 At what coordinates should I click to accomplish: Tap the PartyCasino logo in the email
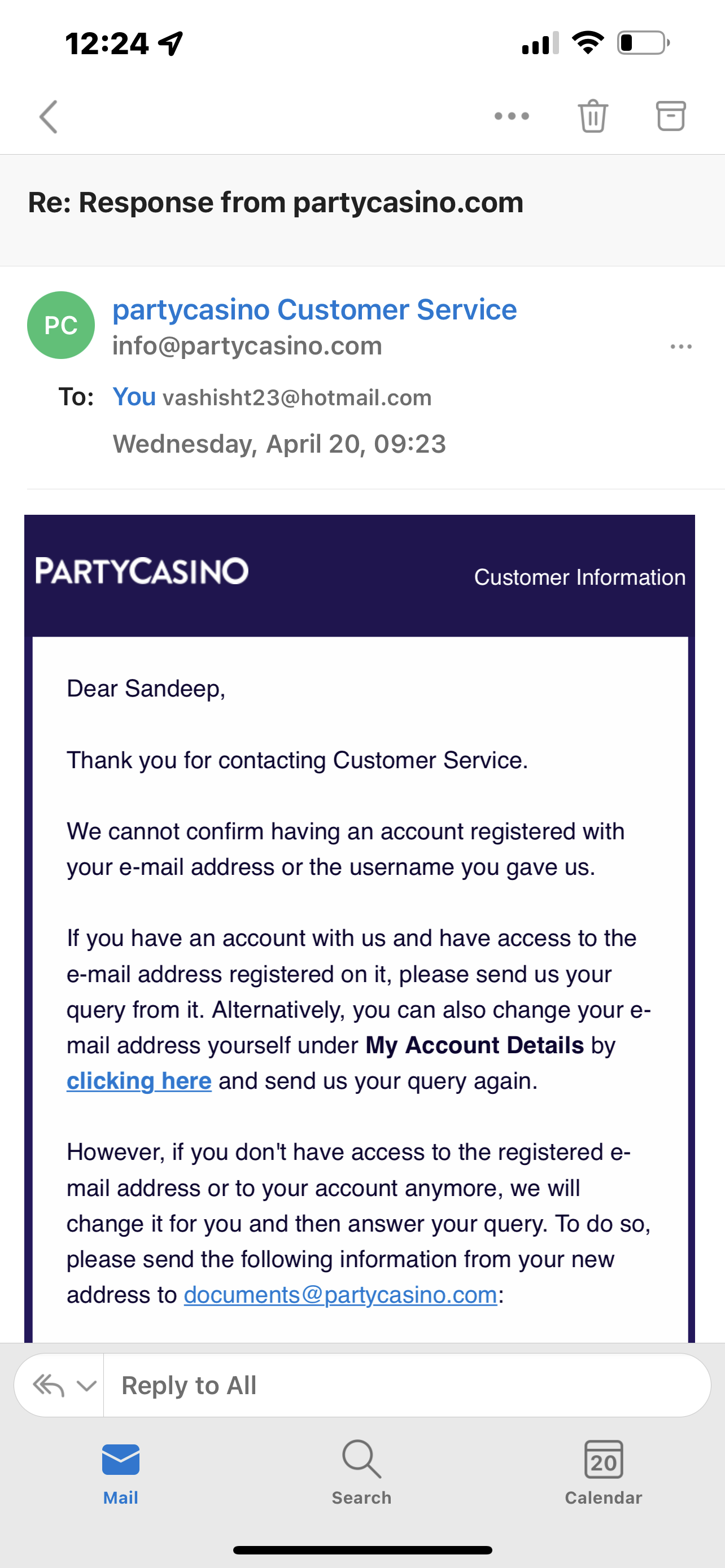[x=142, y=571]
